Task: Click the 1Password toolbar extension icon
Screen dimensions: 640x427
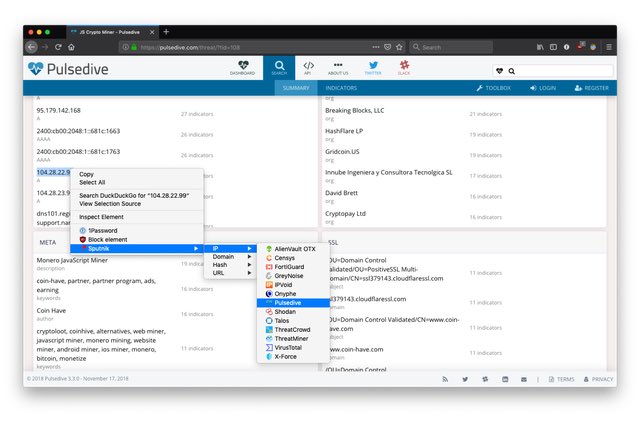Action: pyautogui.click(x=567, y=47)
